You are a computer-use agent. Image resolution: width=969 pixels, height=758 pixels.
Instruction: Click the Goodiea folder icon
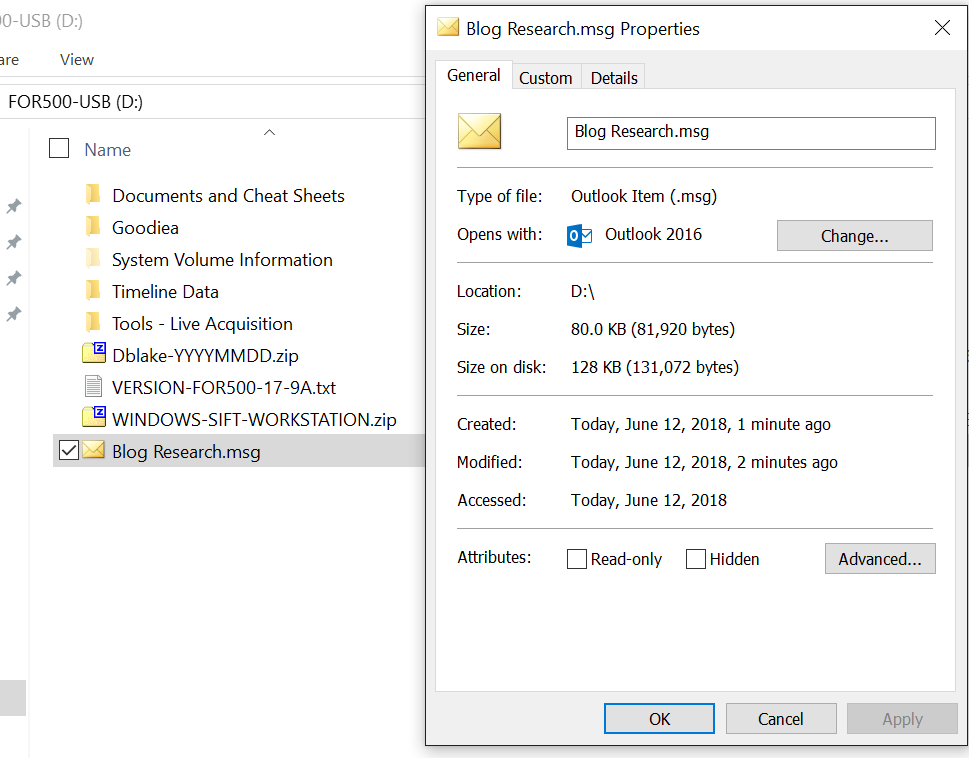(x=93, y=227)
